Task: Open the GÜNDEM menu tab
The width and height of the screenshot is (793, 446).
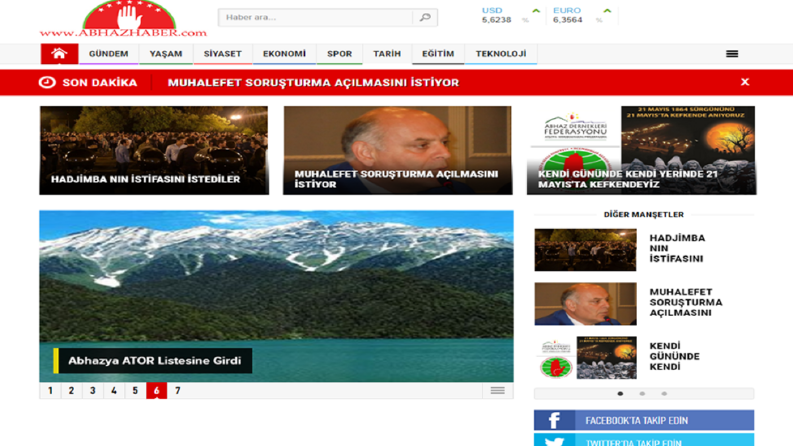Action: [109, 54]
